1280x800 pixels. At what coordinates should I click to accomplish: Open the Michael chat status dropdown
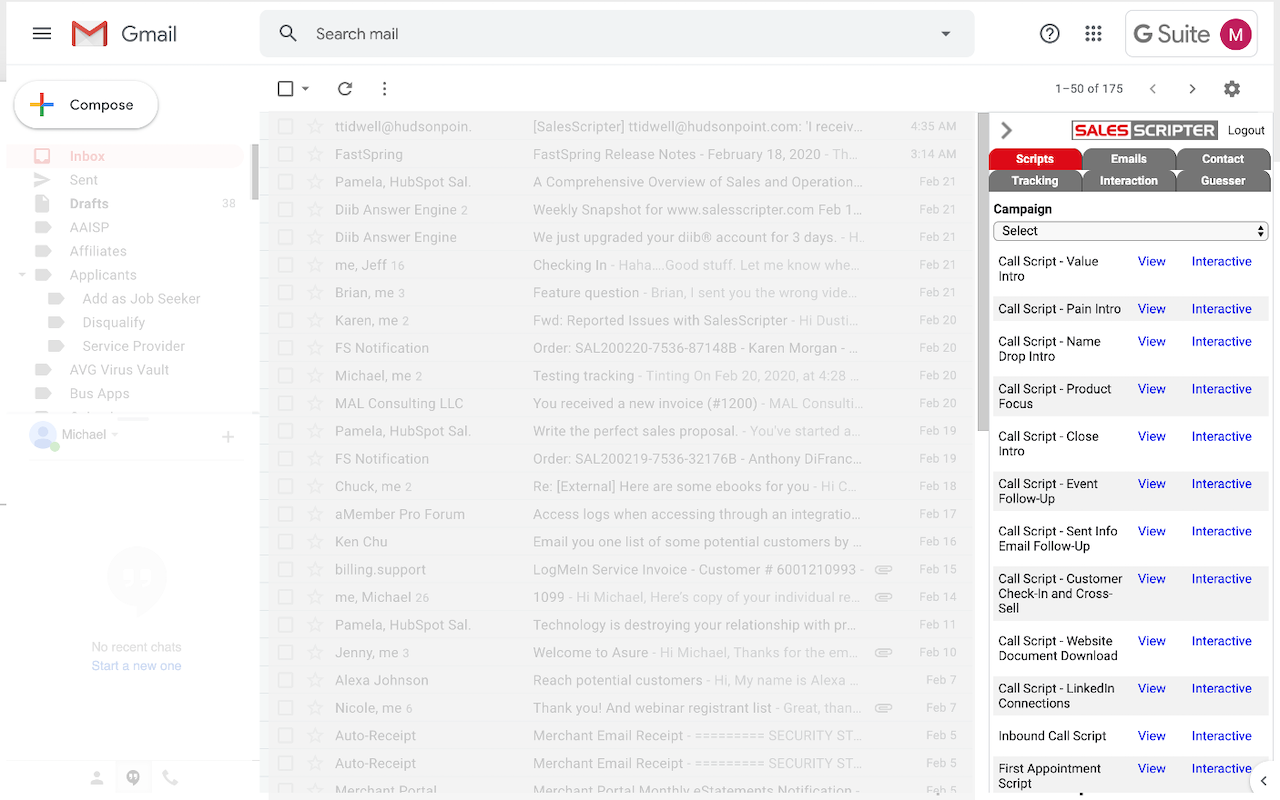click(x=115, y=435)
